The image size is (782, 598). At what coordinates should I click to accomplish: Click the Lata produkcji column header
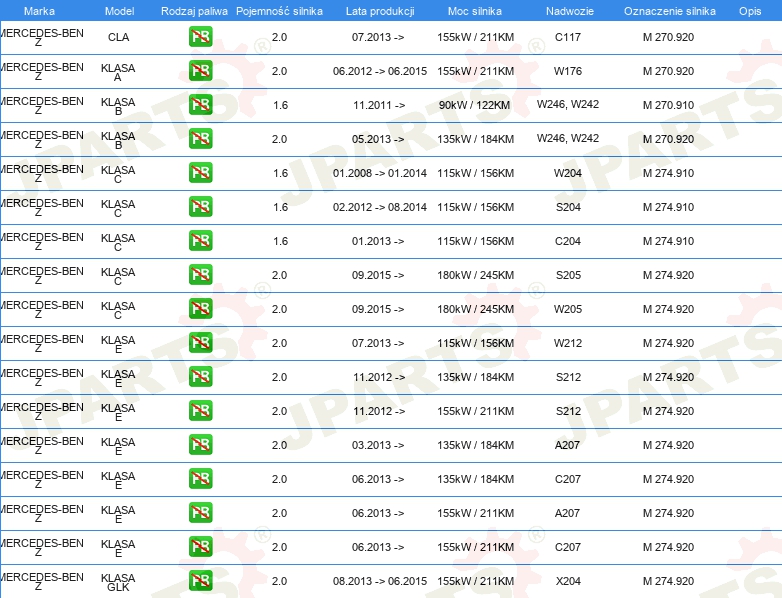[380, 11]
